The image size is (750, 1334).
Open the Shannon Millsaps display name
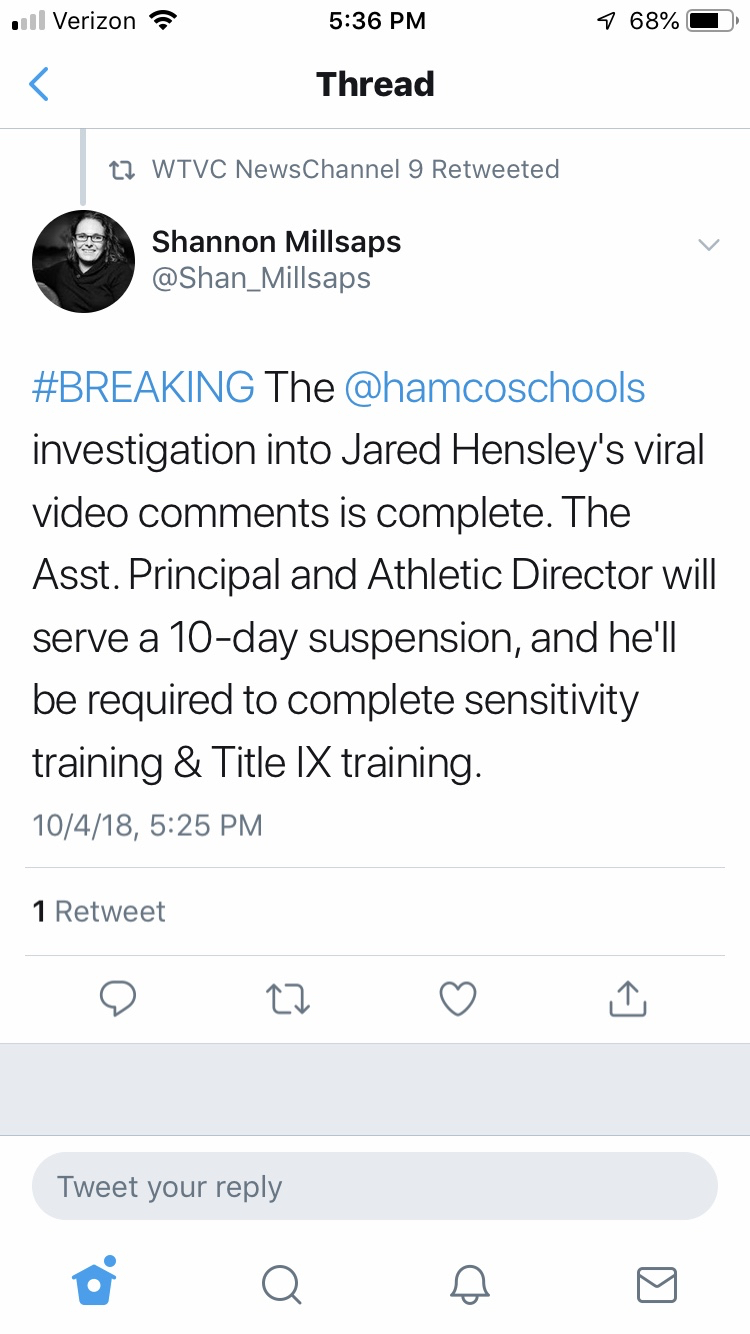276,242
